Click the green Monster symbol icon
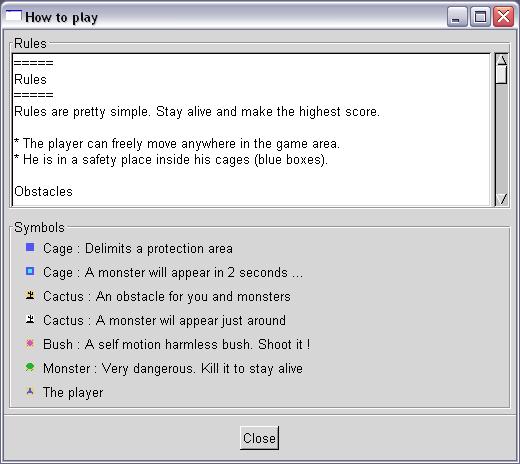520x464 pixels. tap(30, 367)
